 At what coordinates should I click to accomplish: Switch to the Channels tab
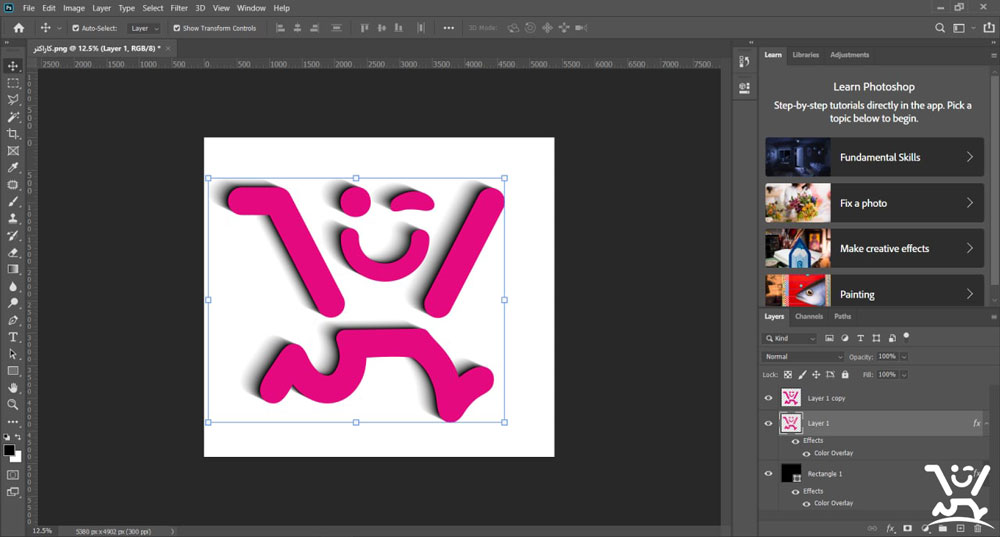pyautogui.click(x=809, y=316)
